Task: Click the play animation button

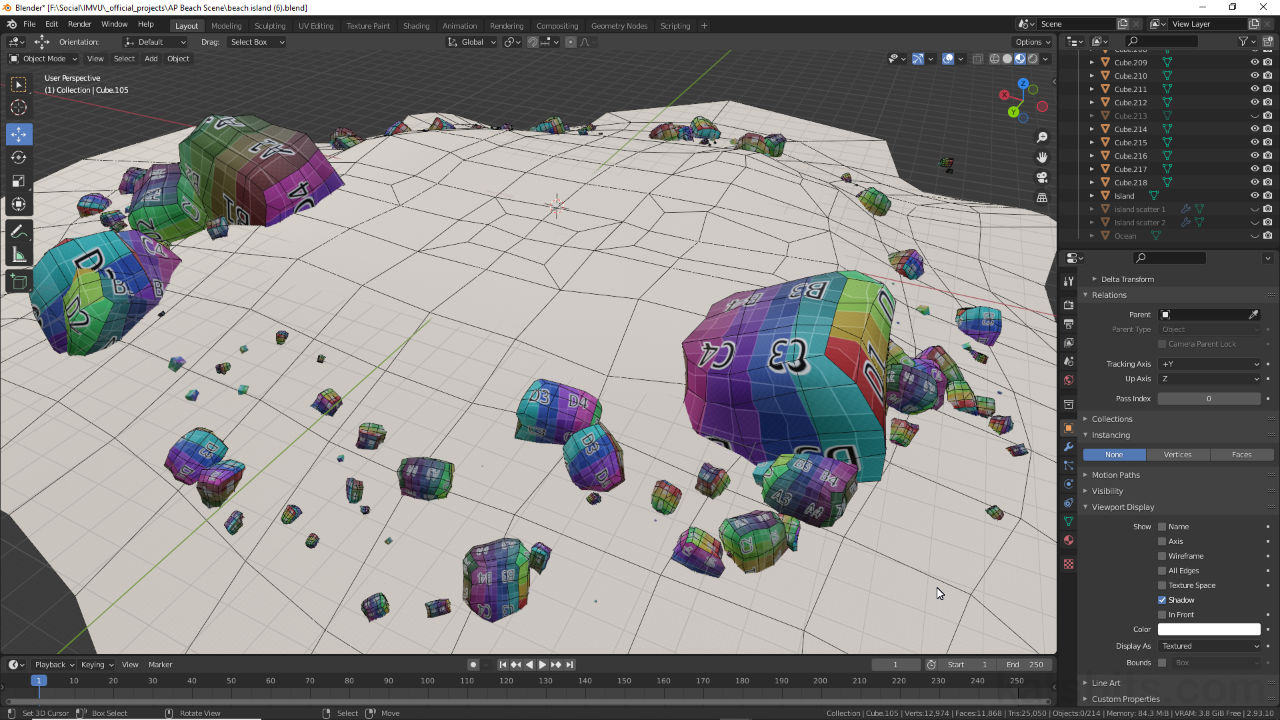Action: pos(542,664)
